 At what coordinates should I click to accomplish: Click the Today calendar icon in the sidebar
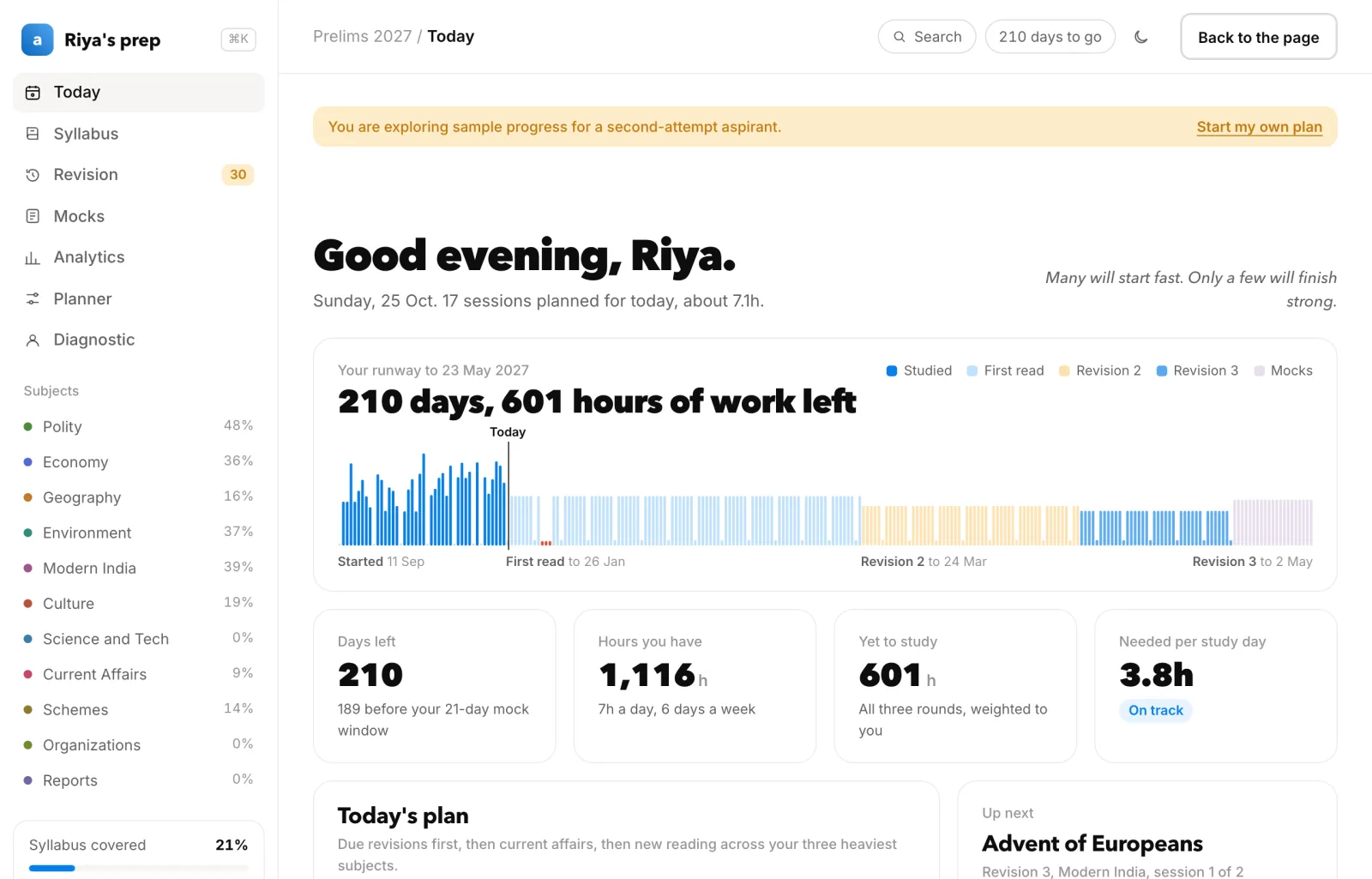coord(33,93)
